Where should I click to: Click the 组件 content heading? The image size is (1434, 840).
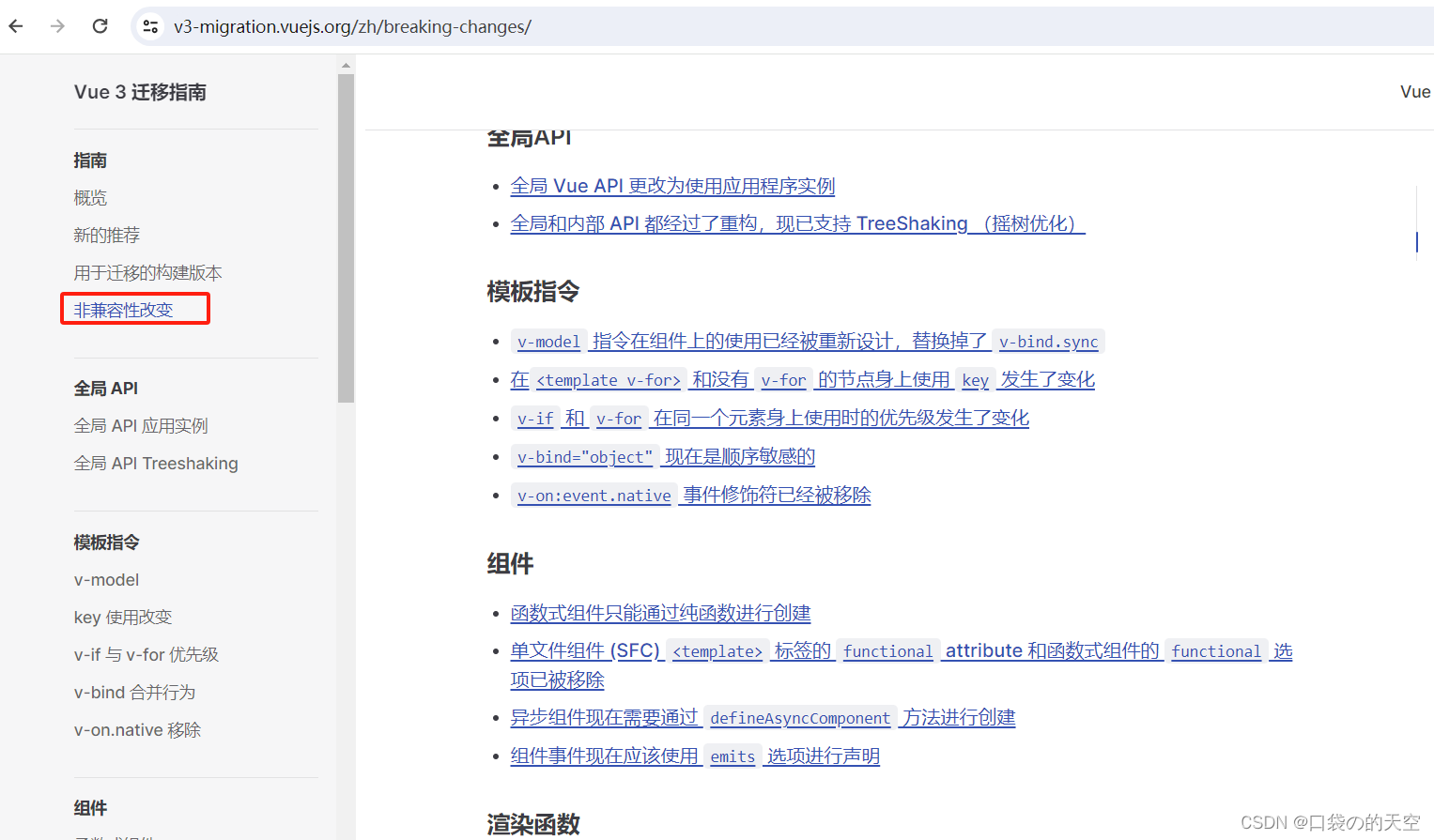coord(510,564)
